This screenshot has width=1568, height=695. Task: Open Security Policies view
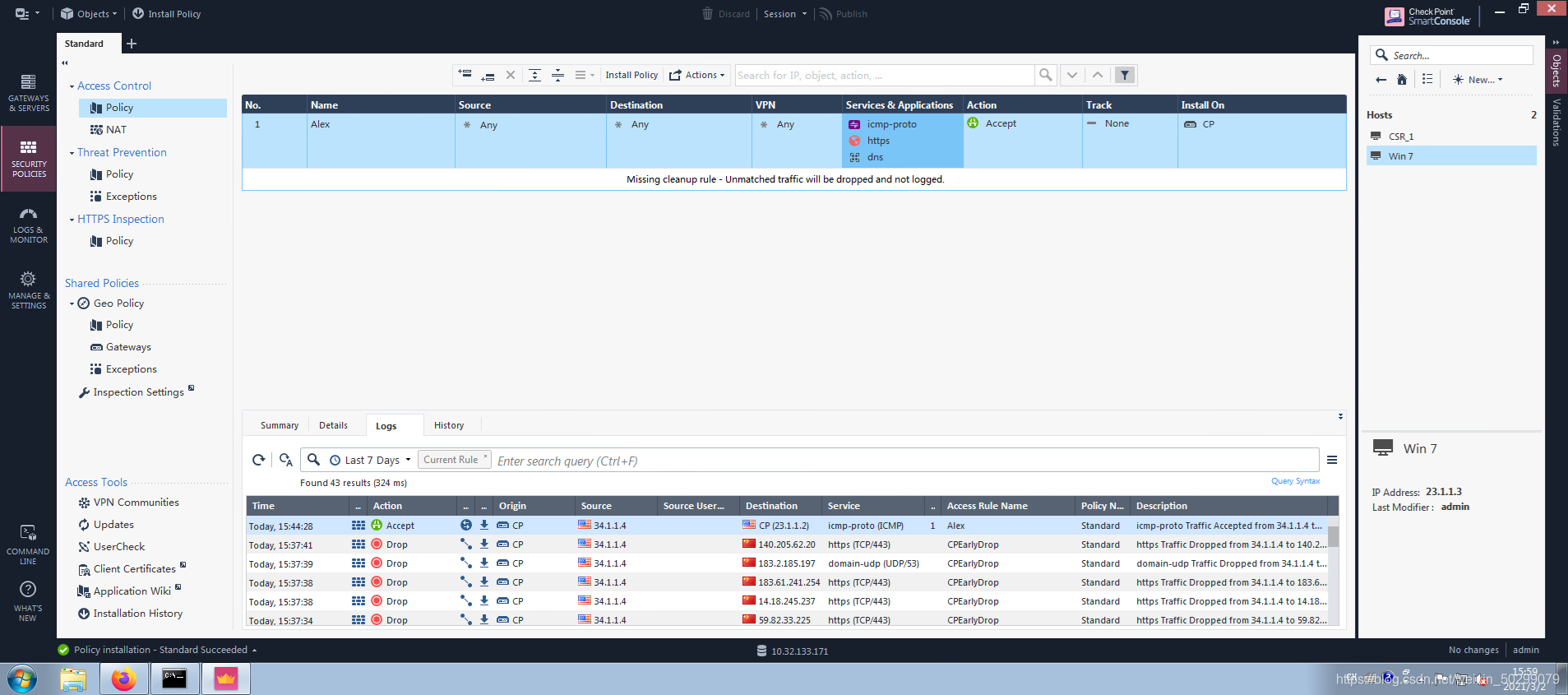coord(28,159)
